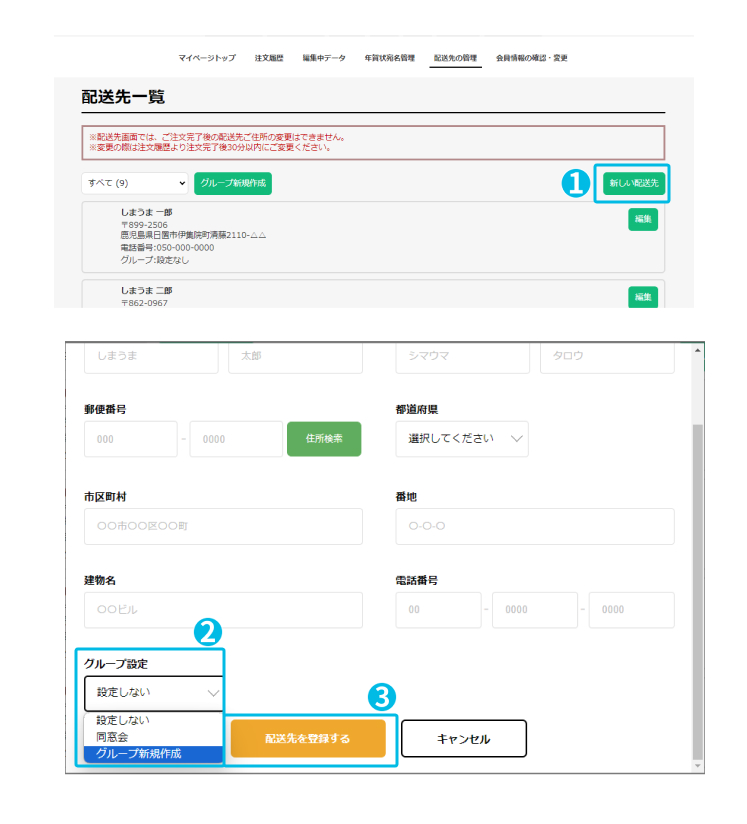Image resolution: width=747 pixels, height=824 pixels.
Task: Click the 住所検索 button
Action: point(324,439)
